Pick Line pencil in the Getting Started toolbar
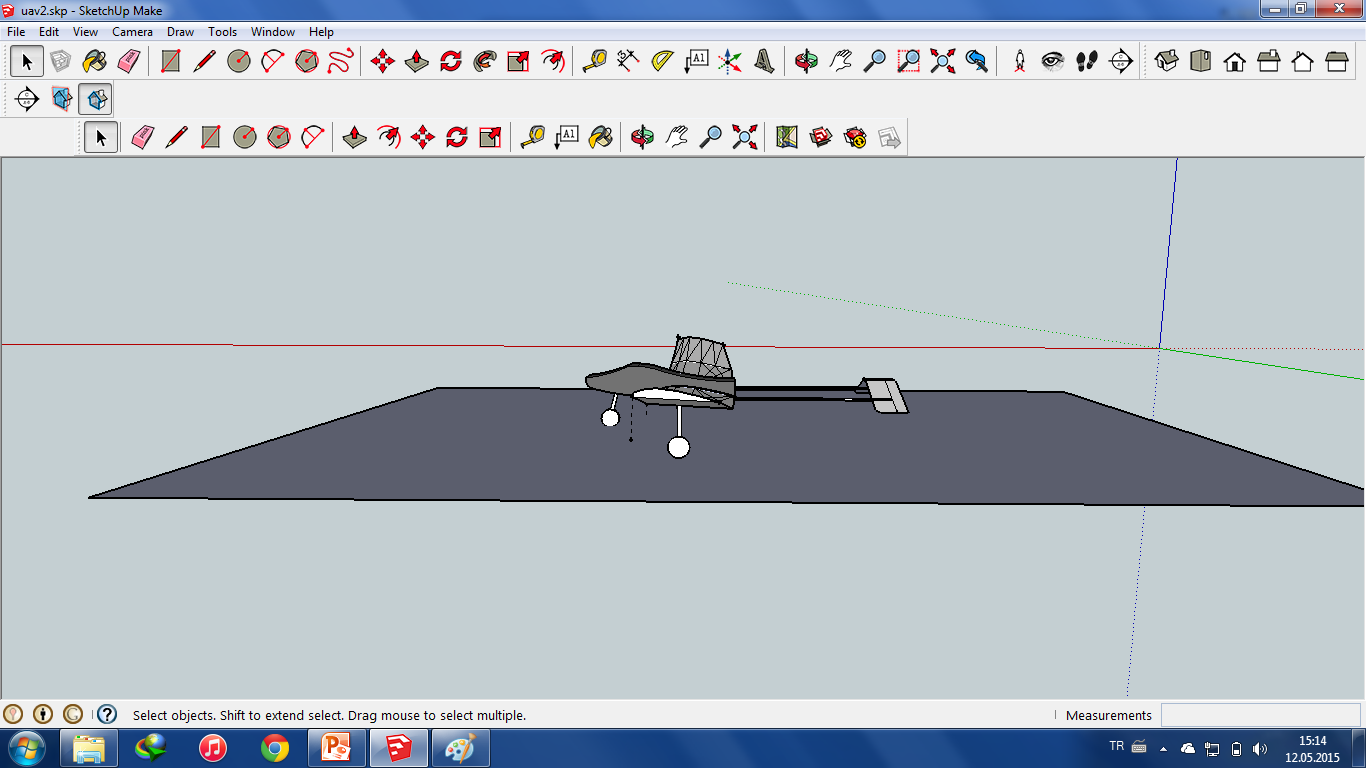This screenshot has width=1366, height=768. (176, 137)
